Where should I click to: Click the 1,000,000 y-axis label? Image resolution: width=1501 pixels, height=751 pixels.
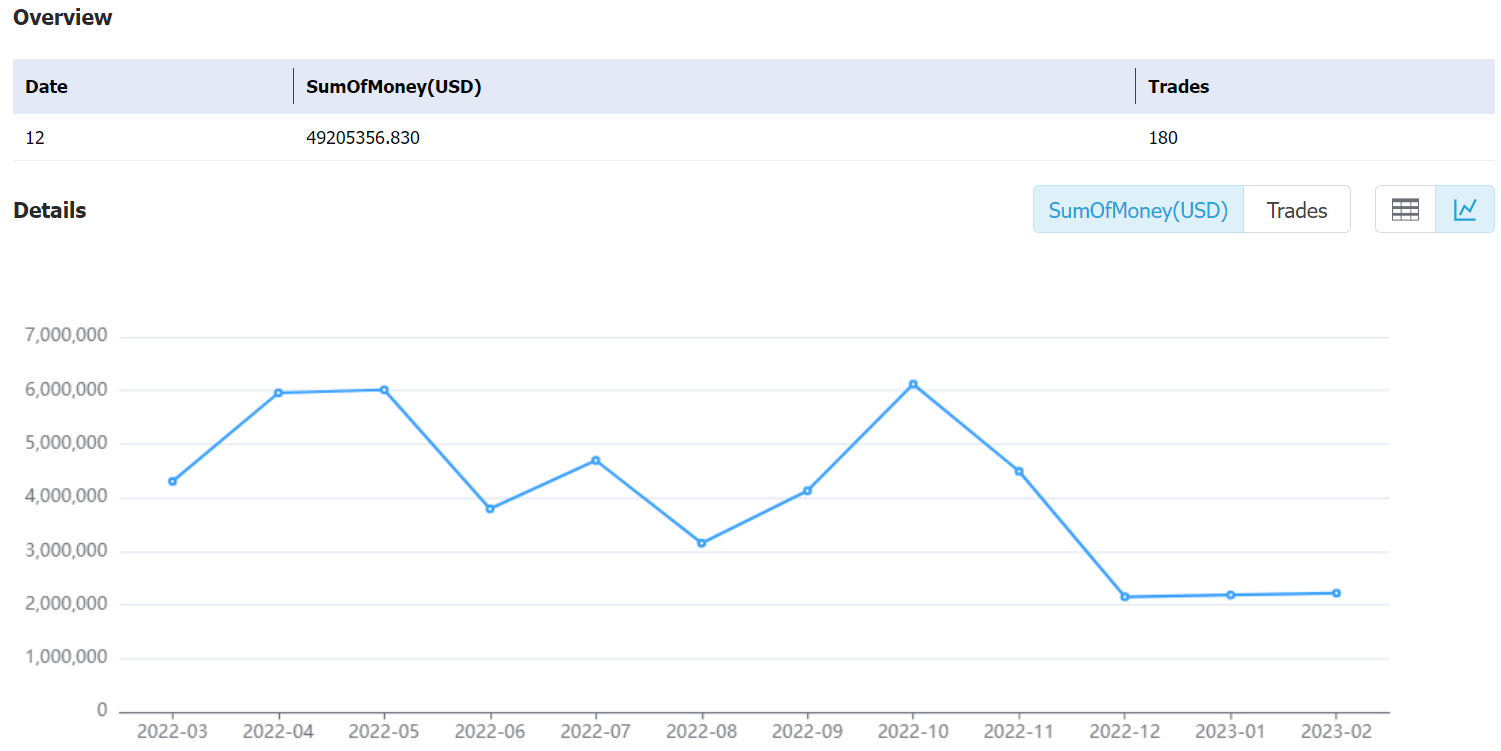(65, 657)
